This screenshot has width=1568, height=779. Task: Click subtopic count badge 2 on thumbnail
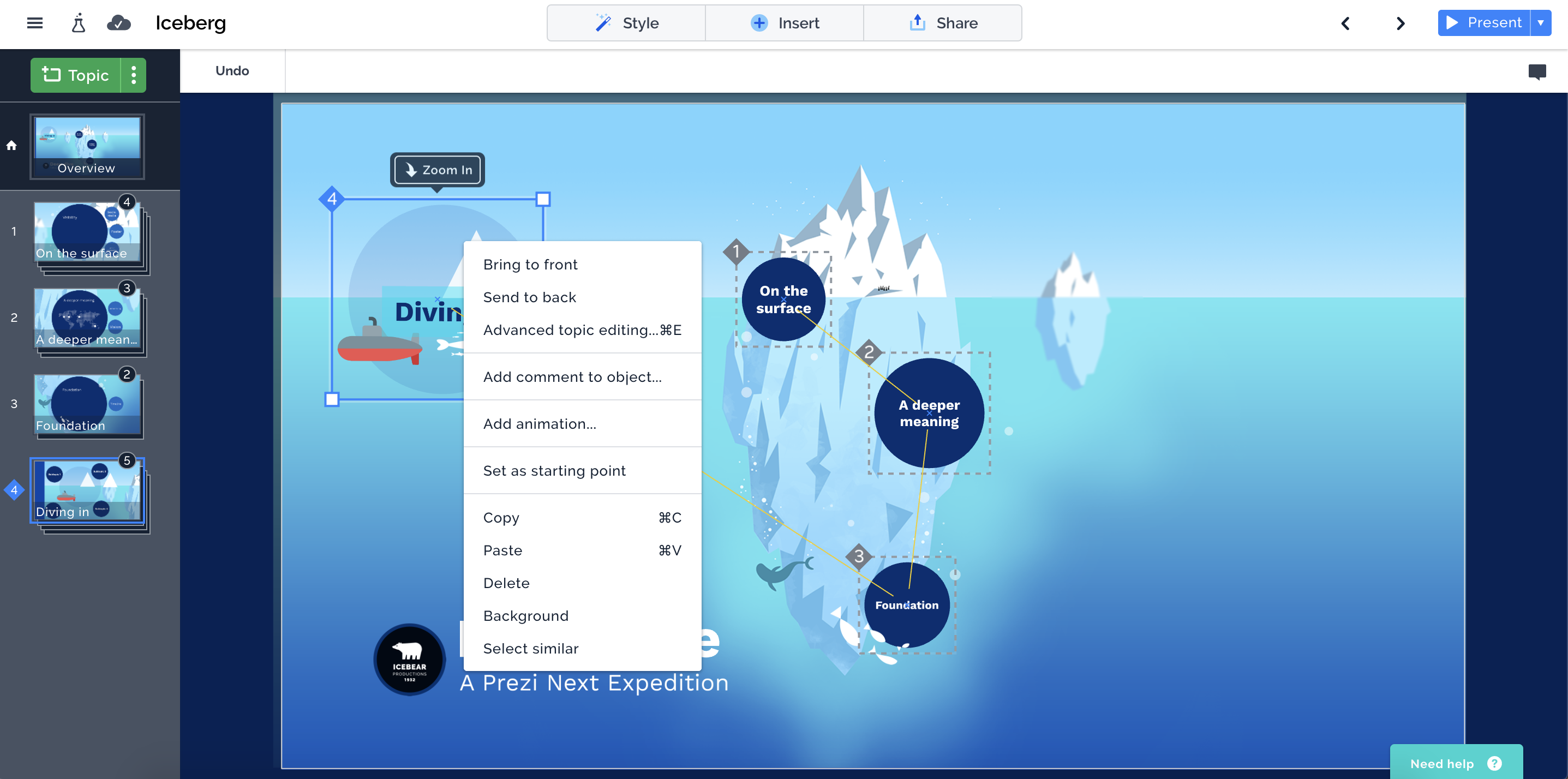(127, 374)
